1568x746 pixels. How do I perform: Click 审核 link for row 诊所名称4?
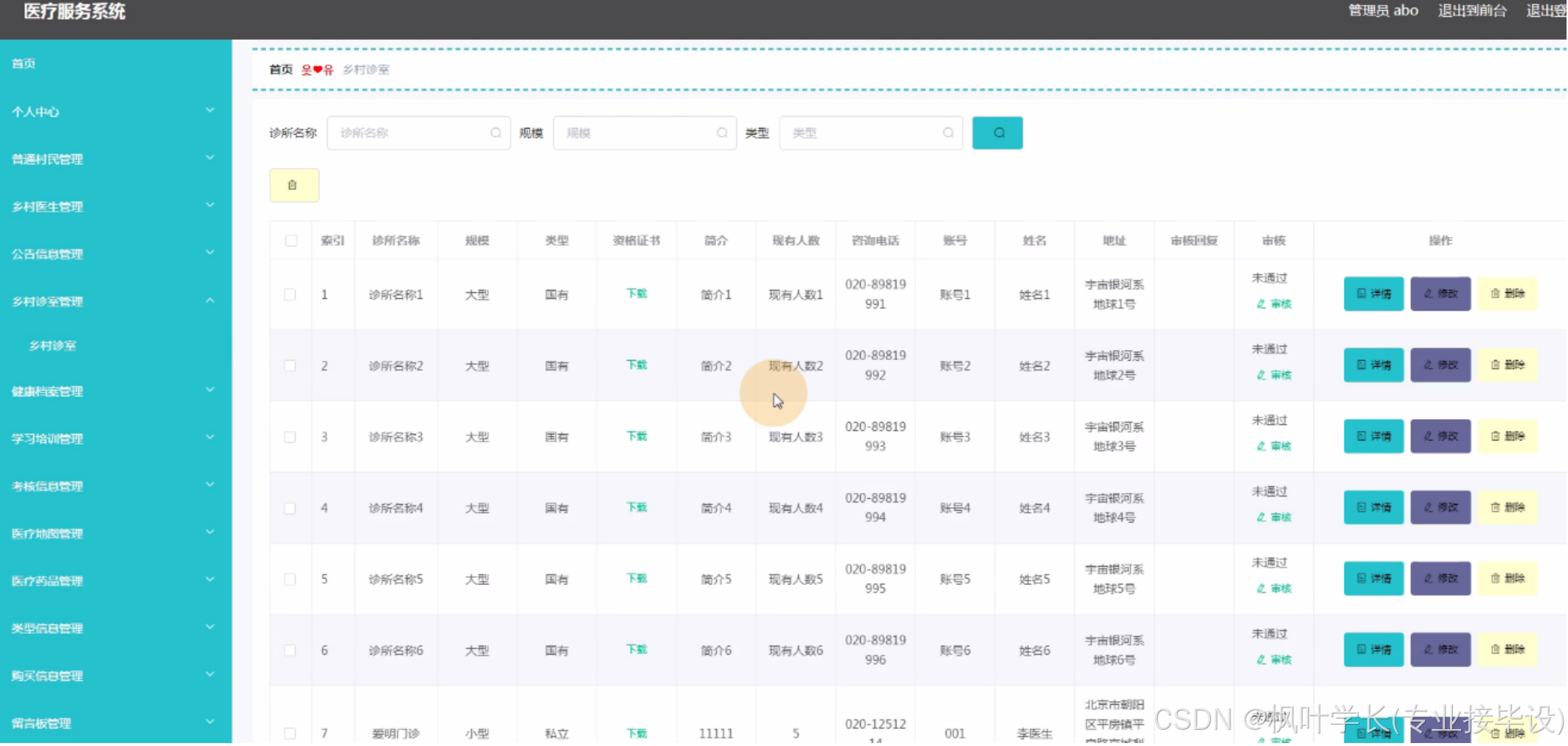coord(1274,517)
